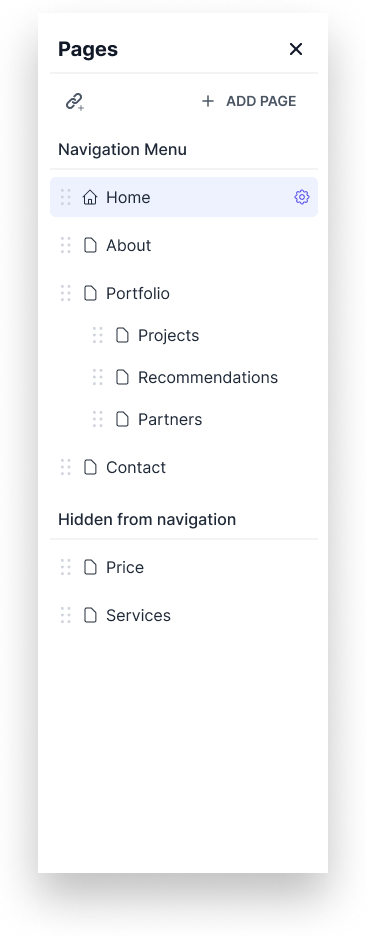This screenshot has height=936, width=366.
Task: Select the hidden Price page
Action: [x=184, y=567]
